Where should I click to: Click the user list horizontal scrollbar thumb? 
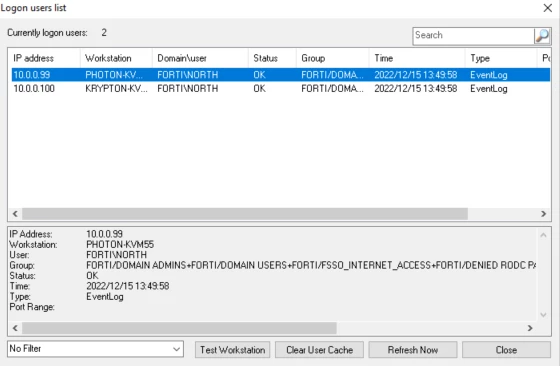click(245, 214)
